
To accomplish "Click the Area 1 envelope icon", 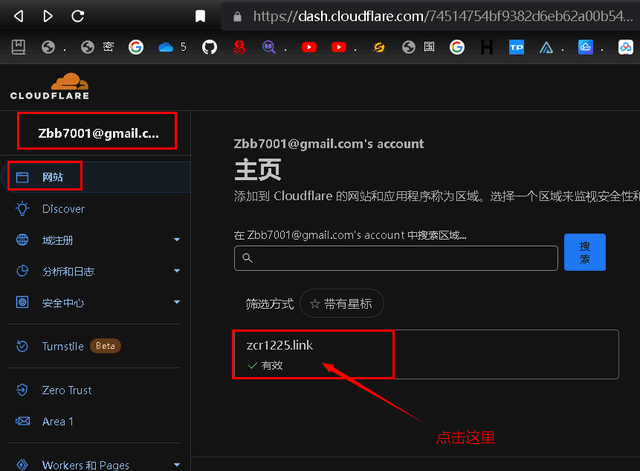I will 22,421.
